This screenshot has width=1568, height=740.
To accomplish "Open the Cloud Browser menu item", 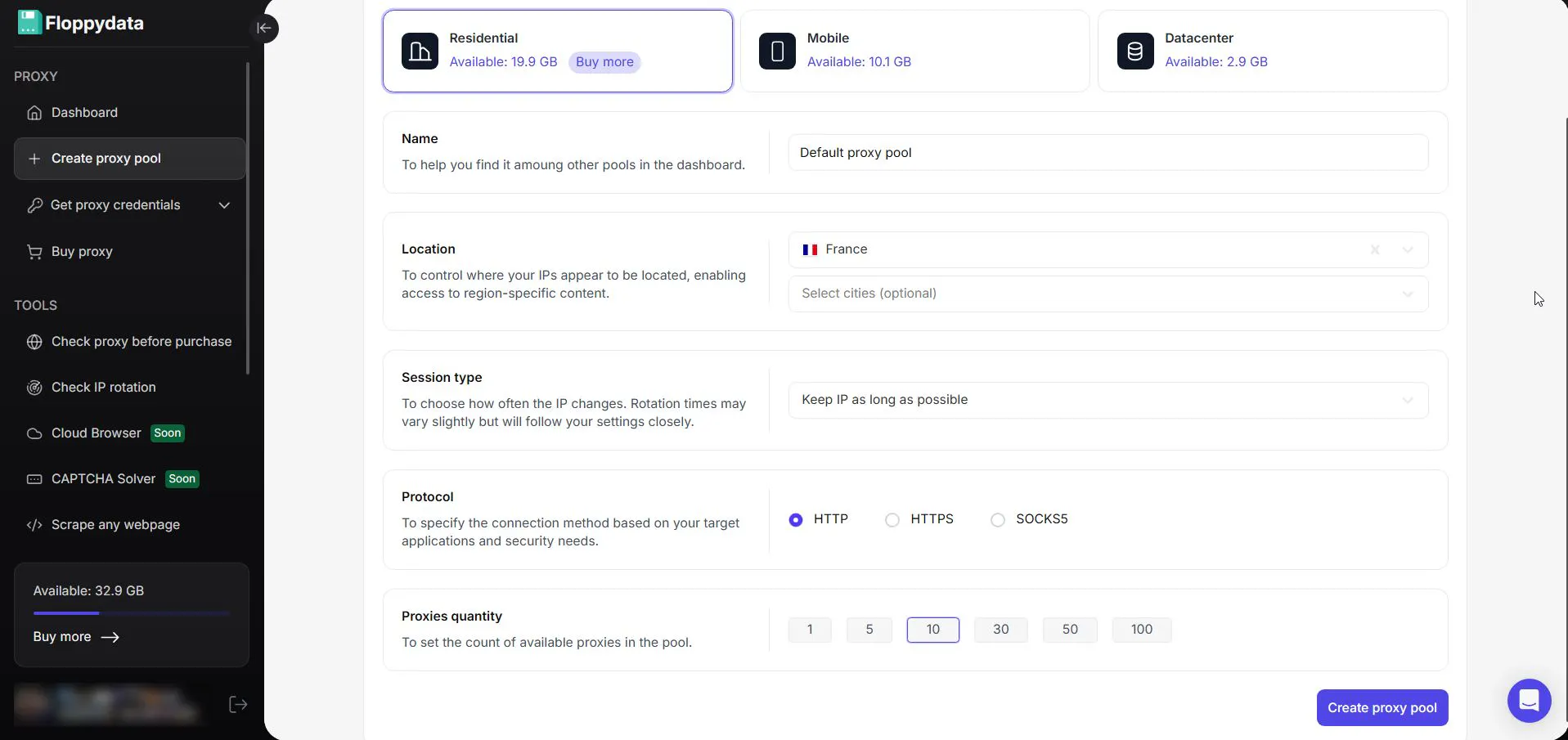I will [129, 433].
